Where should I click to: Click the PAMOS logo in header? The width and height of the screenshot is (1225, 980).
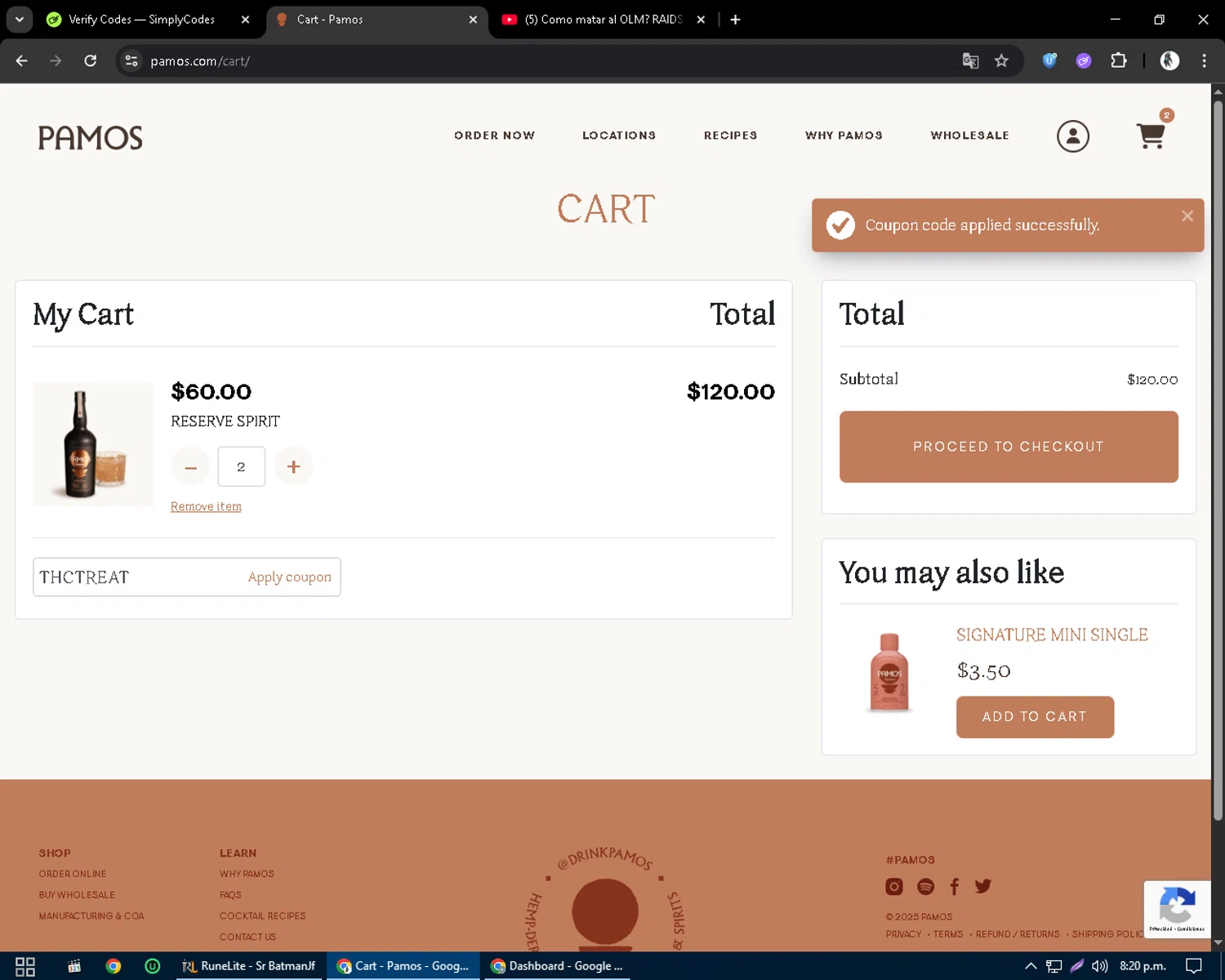click(90, 137)
